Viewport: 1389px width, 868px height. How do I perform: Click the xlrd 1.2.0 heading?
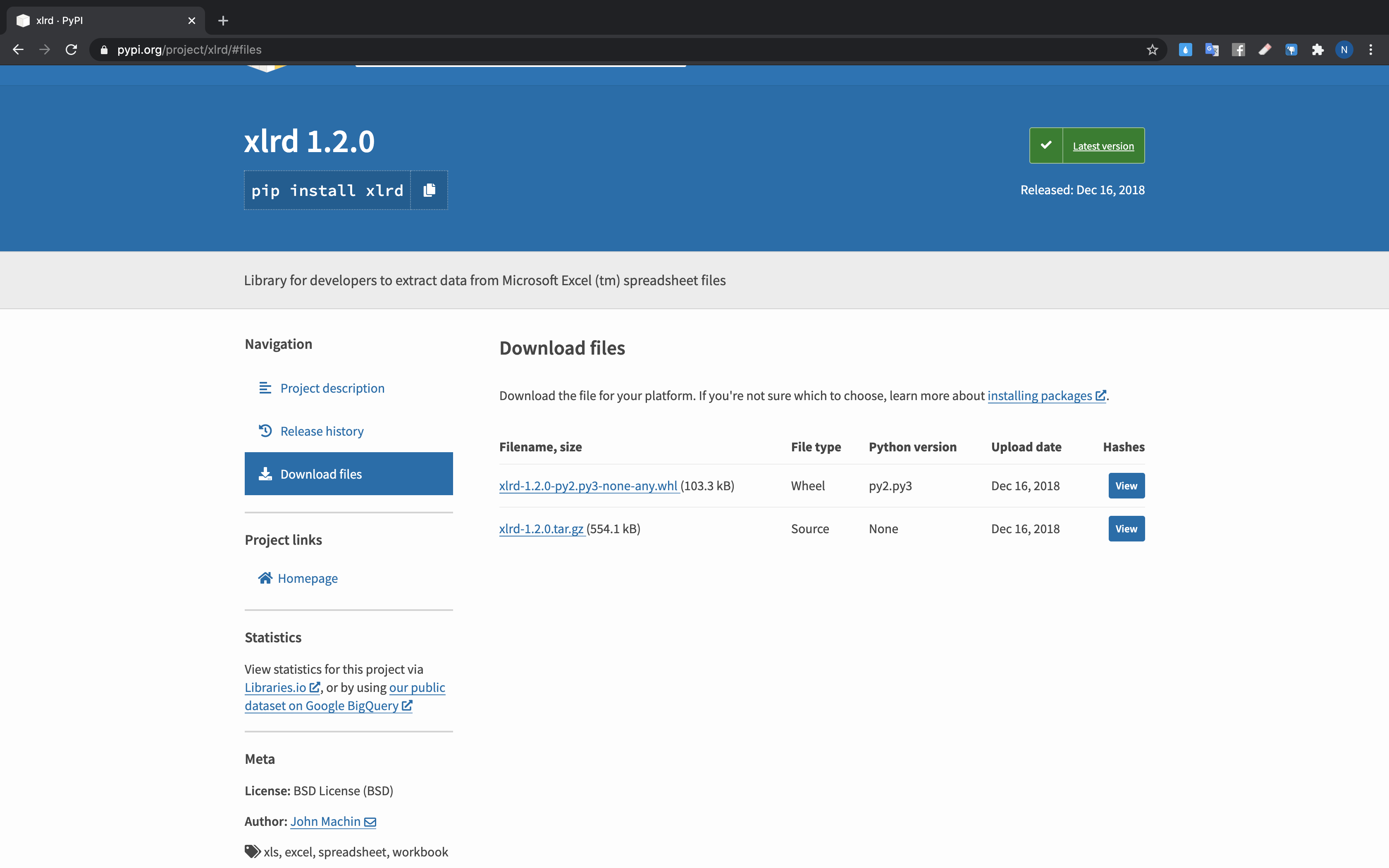[309, 141]
